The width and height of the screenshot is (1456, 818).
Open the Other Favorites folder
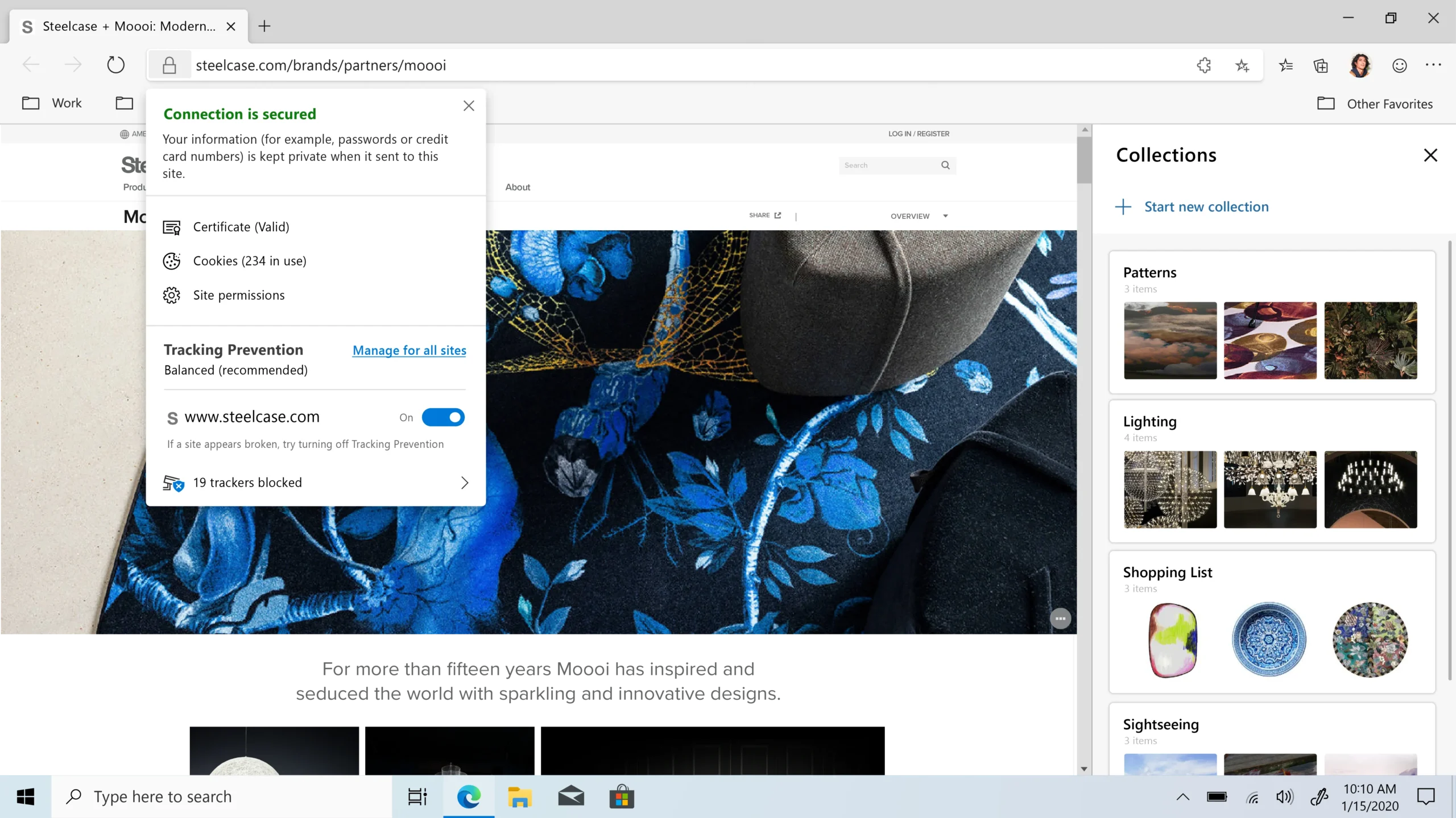(1375, 104)
